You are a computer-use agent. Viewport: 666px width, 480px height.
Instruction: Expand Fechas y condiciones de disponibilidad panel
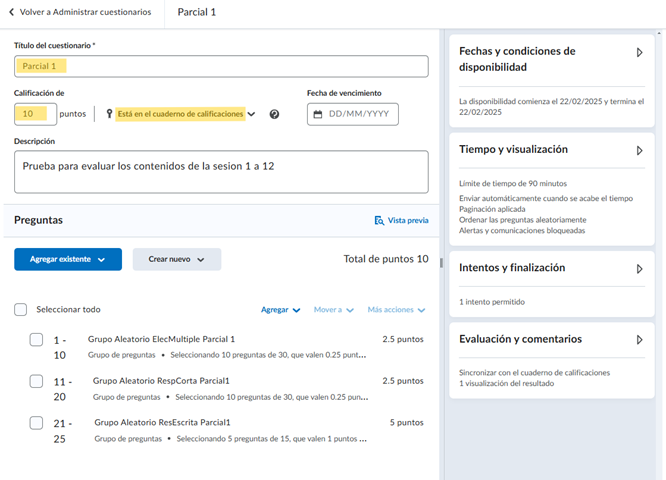[x=639, y=52]
